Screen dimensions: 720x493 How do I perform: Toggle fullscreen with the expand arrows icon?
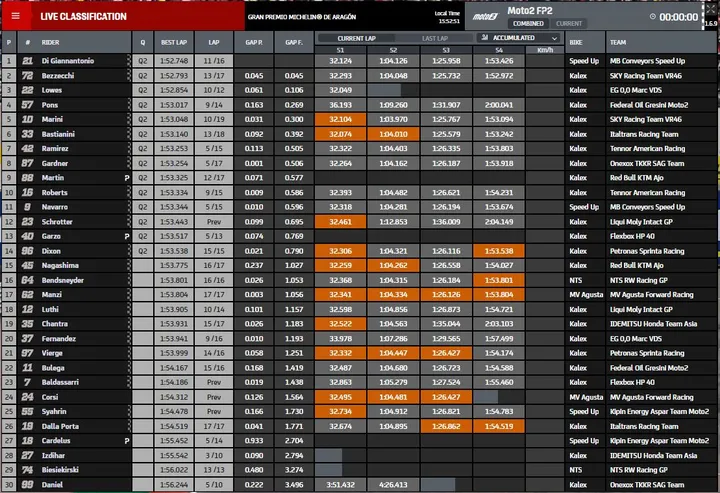[x=711, y=9]
